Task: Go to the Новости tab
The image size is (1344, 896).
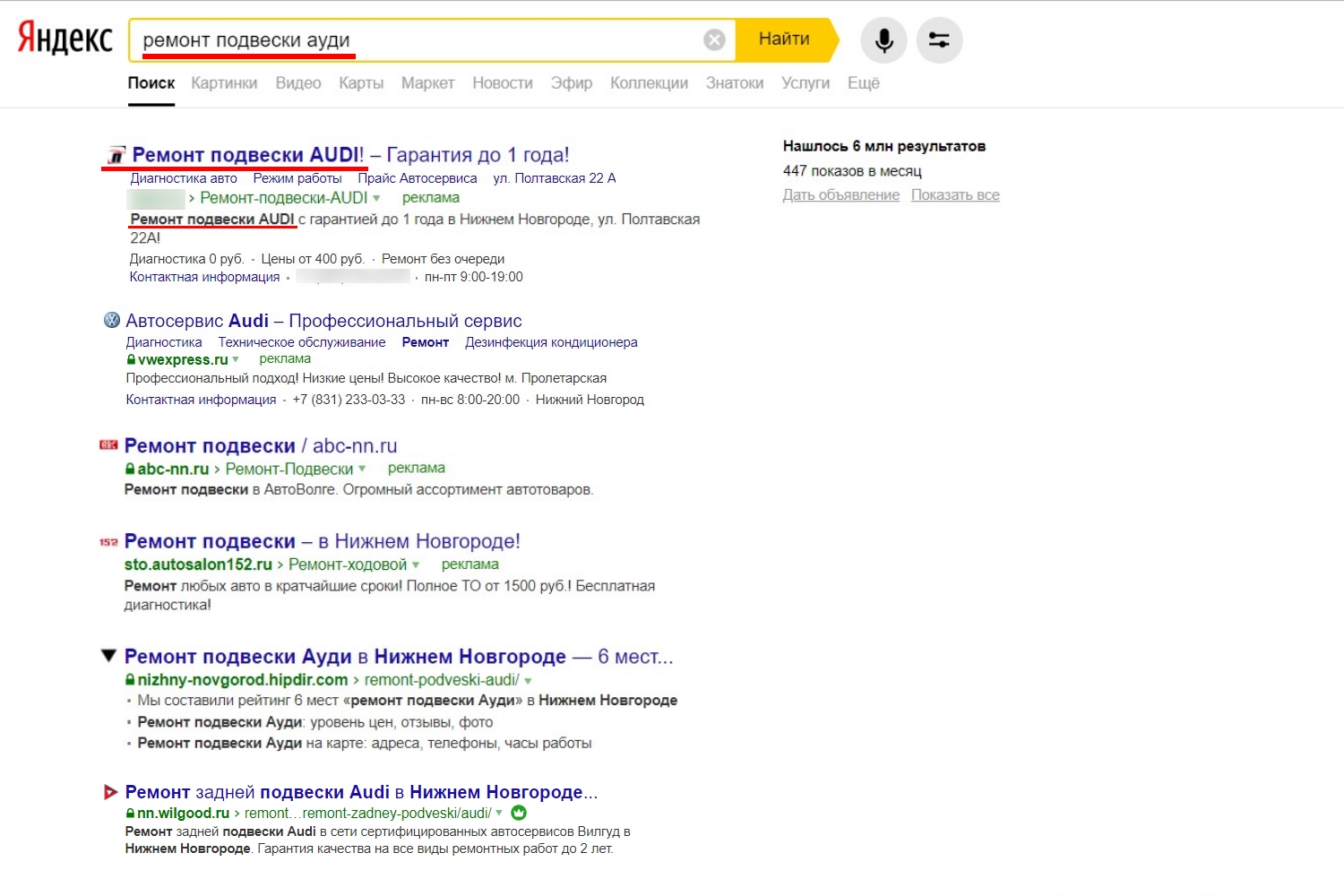Action: pos(503,83)
